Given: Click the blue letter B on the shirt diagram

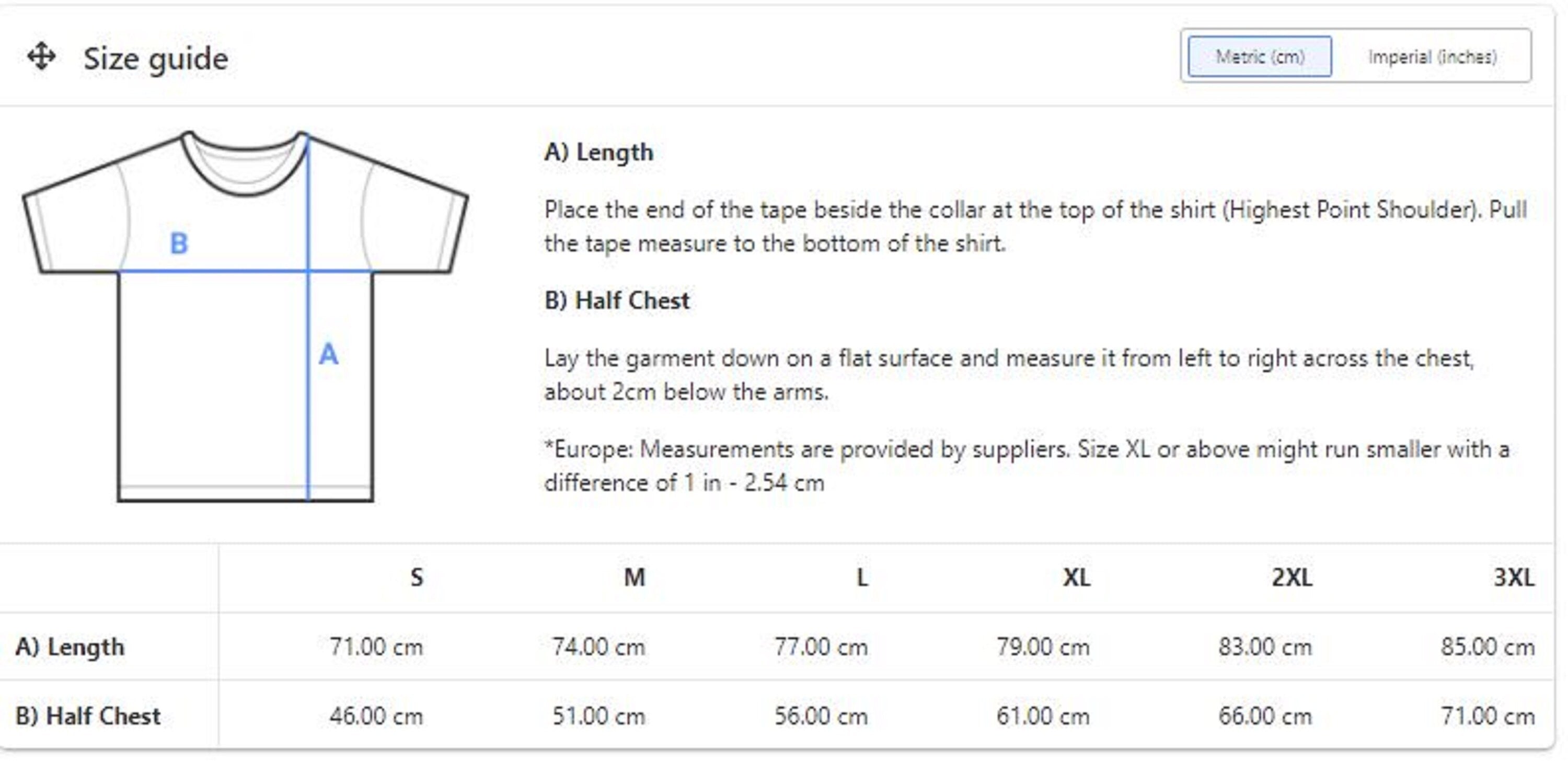Looking at the screenshot, I should [x=178, y=244].
